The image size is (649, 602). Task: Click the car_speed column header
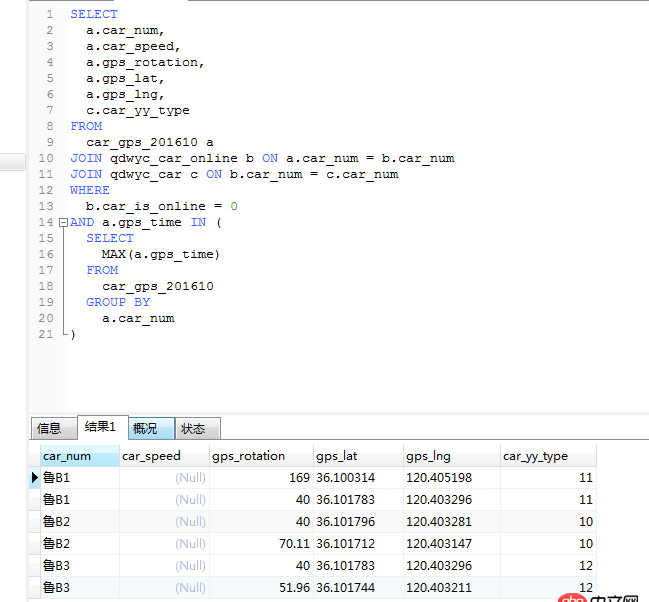click(x=164, y=456)
